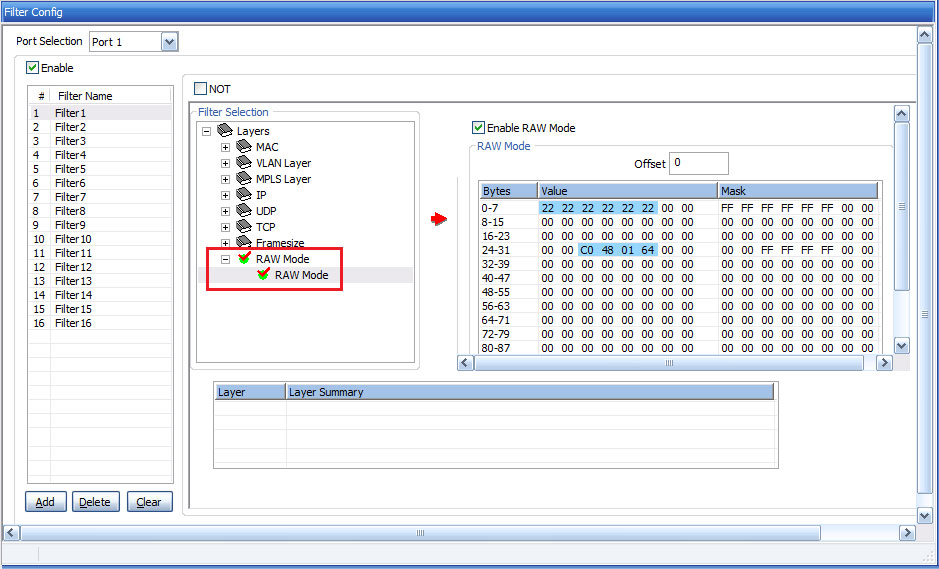Check the NOT checkbox
The width and height of the screenshot is (939, 569).
click(x=200, y=89)
